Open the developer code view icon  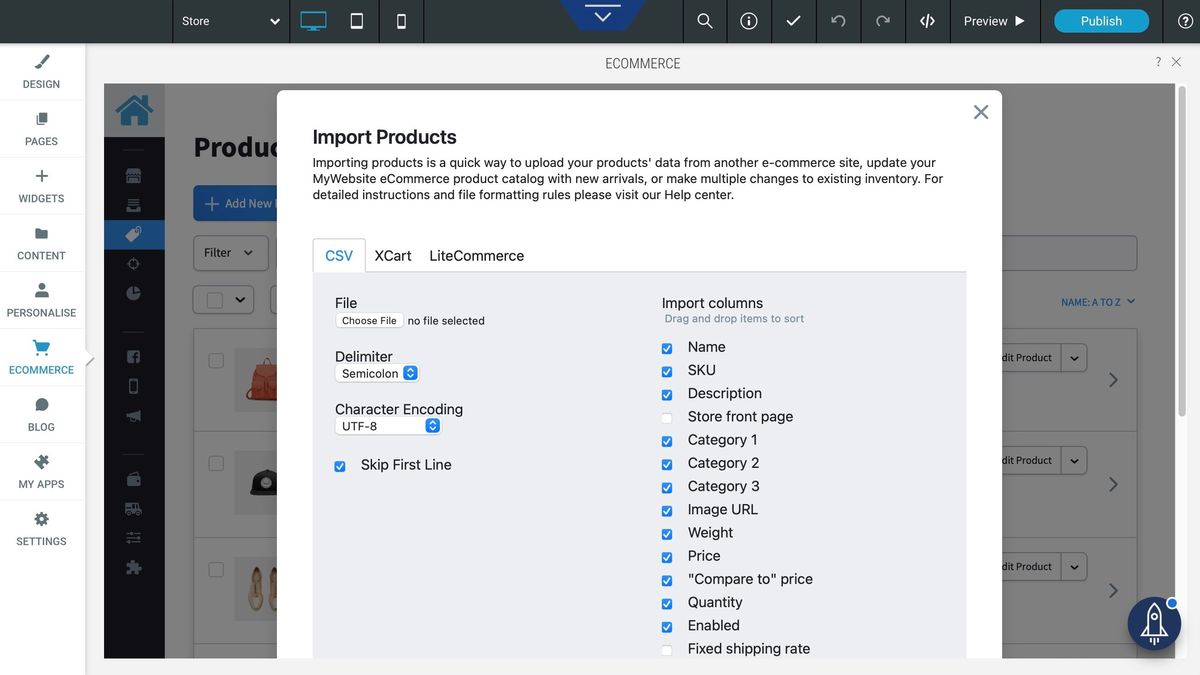[927, 21]
